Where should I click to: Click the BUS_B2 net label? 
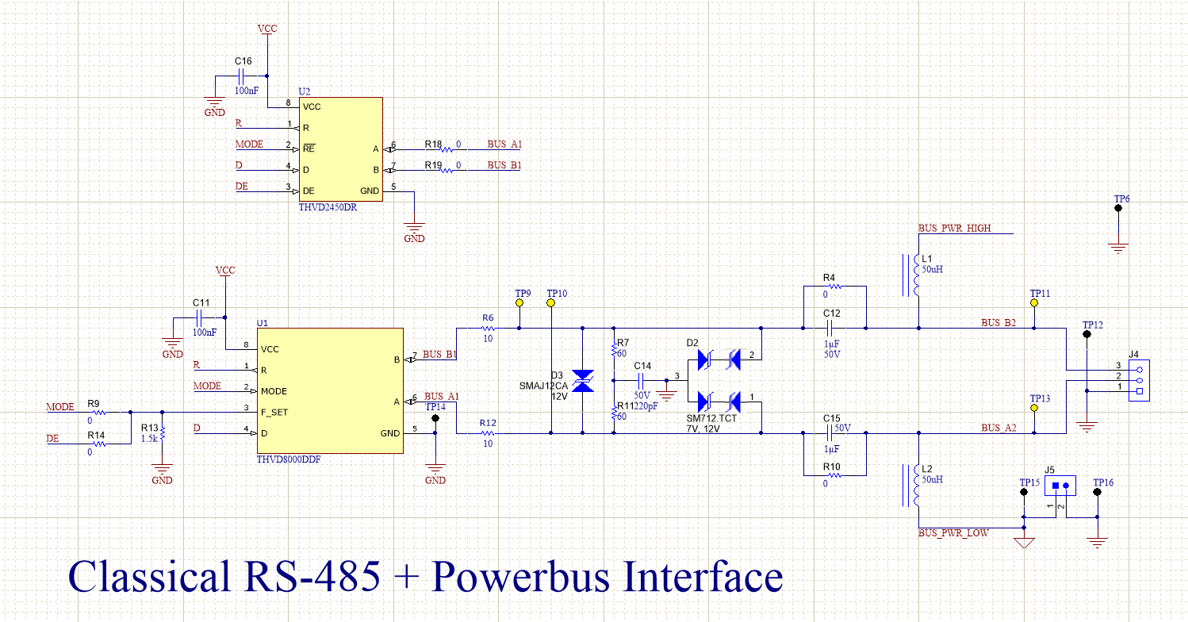(998, 321)
